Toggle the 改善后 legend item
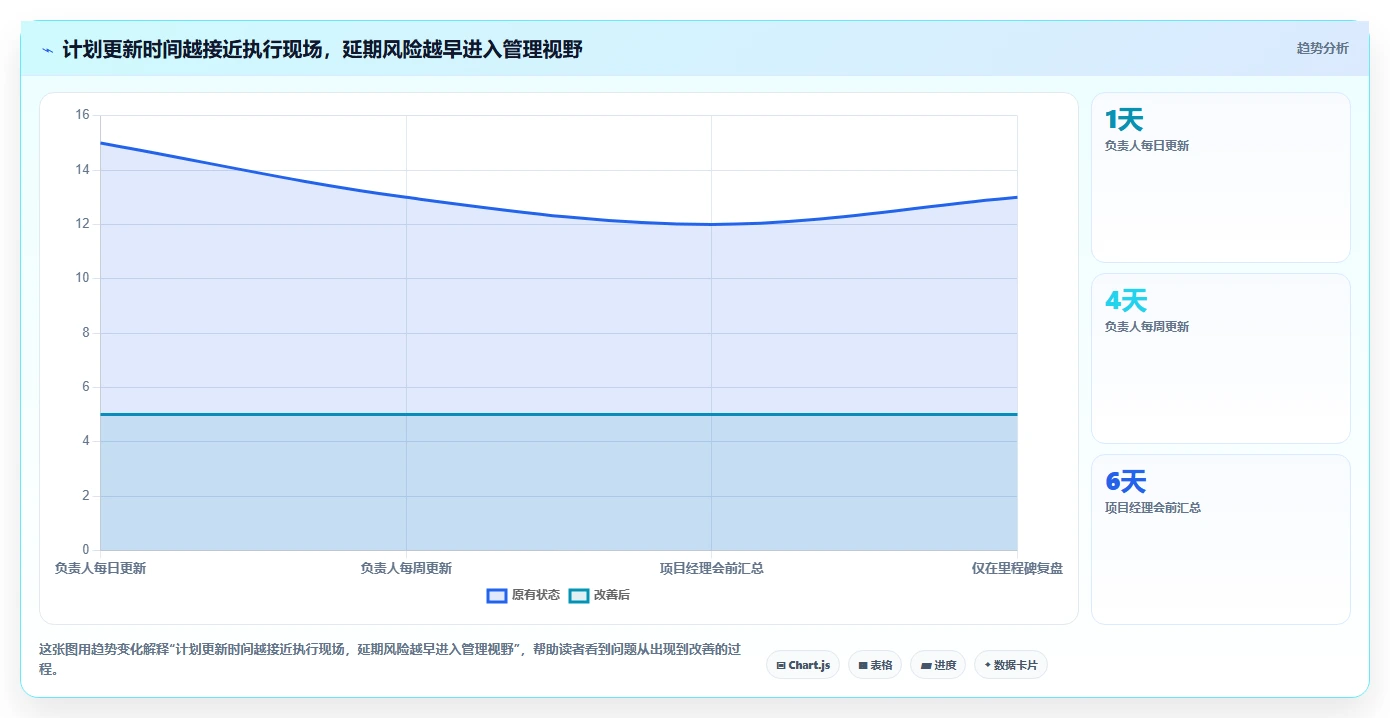The image size is (1390, 718). [599, 595]
